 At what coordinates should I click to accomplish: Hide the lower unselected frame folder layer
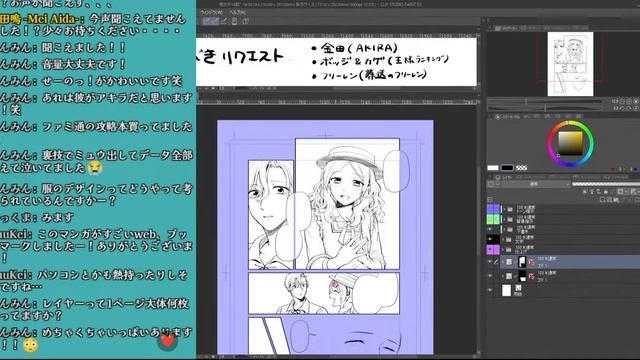490,276
